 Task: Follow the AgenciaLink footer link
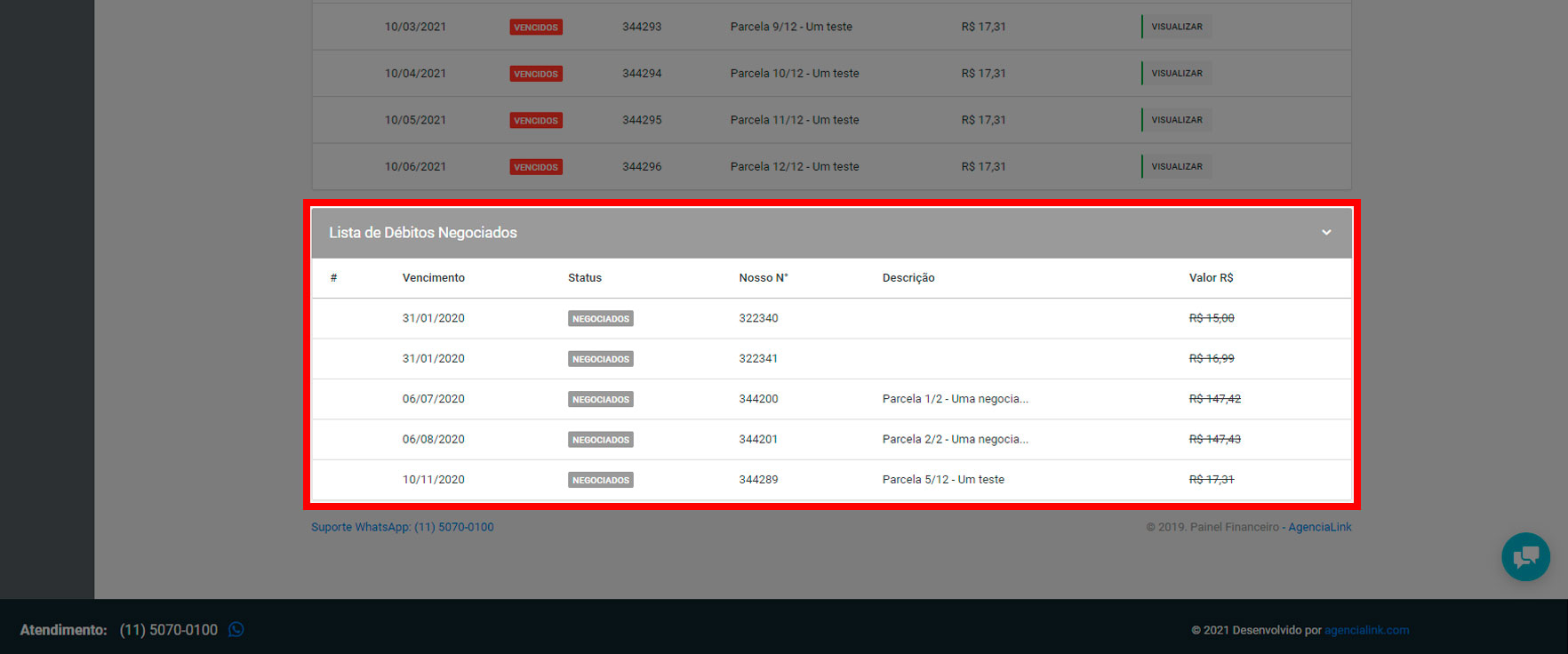point(1319,527)
